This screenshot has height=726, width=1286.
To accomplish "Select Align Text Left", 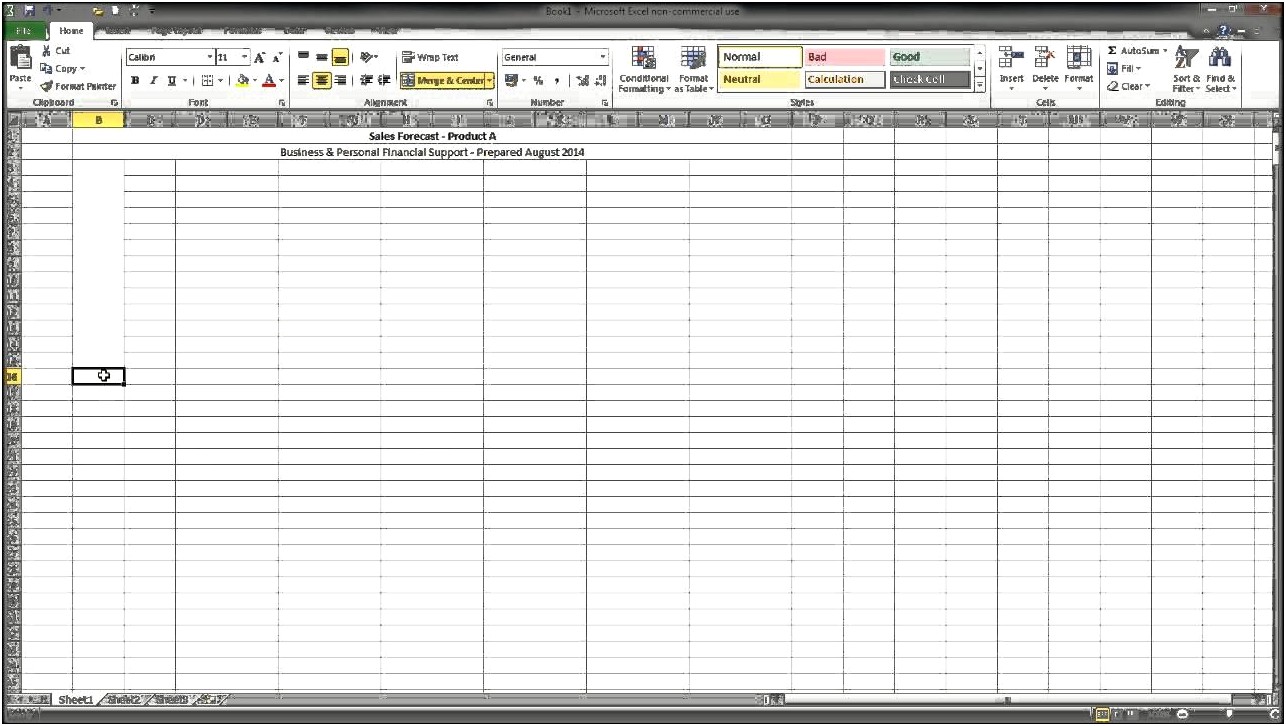I will pos(303,81).
